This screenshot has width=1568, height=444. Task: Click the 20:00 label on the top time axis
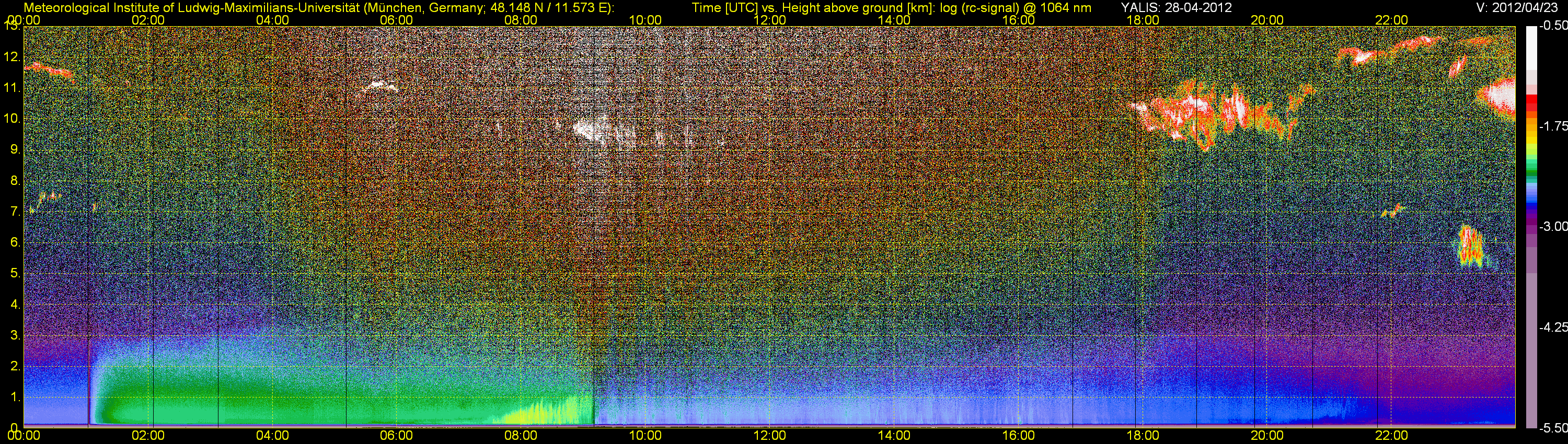coord(1267,20)
